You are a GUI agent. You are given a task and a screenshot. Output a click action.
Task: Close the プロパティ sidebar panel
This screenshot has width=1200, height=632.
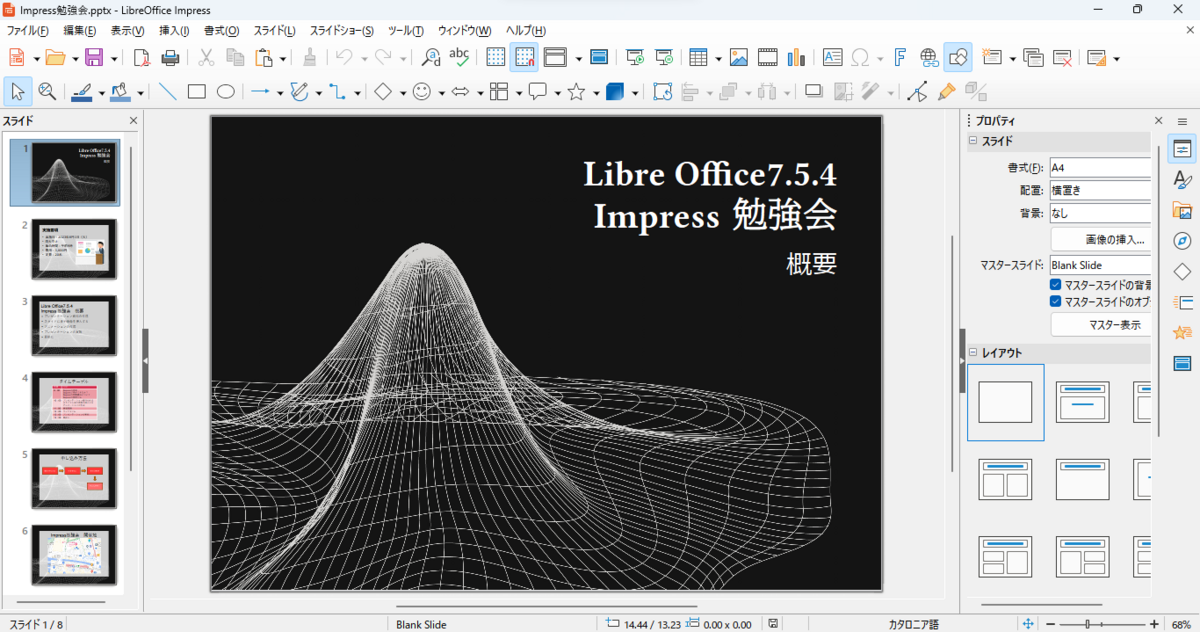(x=1159, y=120)
